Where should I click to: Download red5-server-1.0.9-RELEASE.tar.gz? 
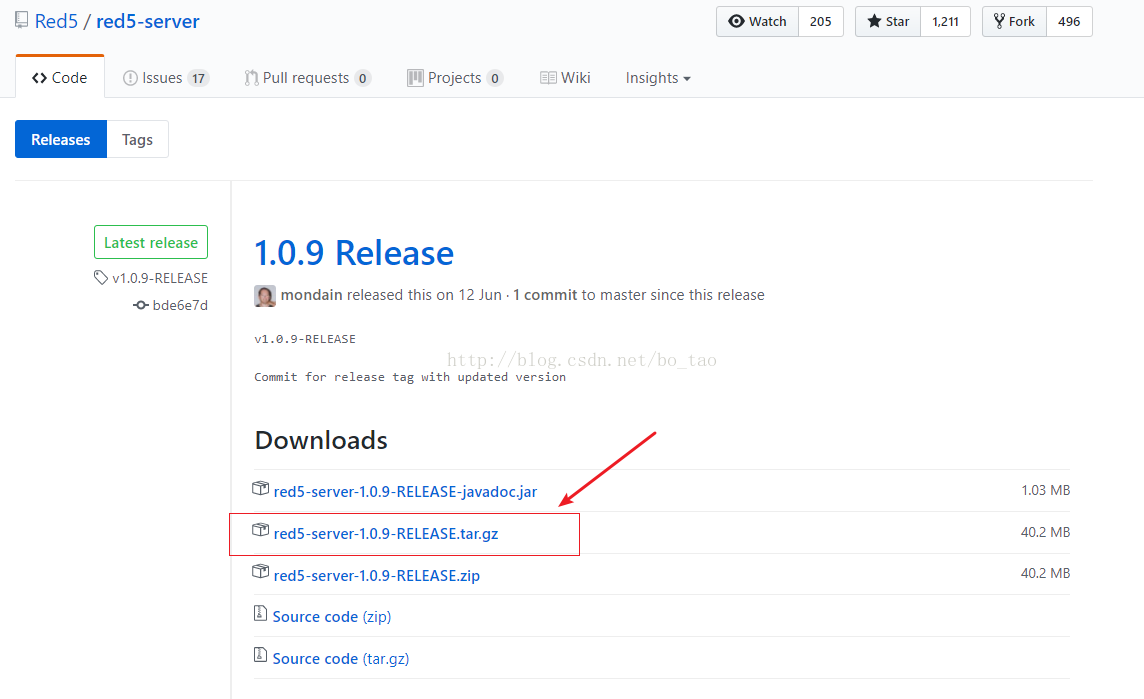[386, 534]
